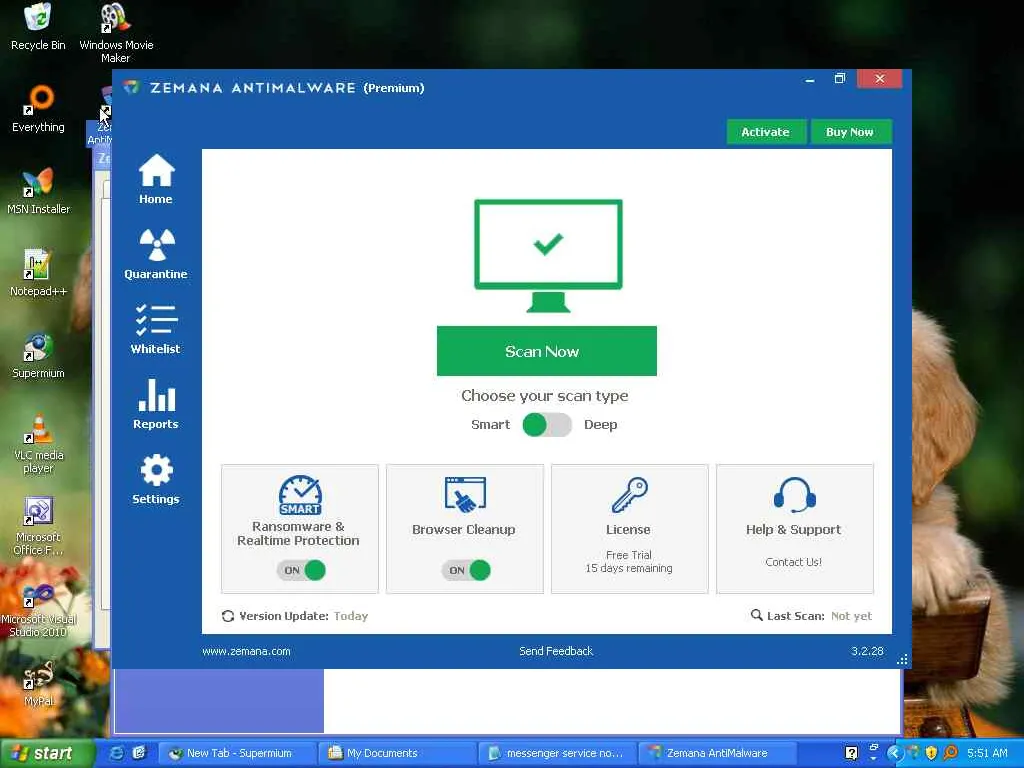Viewport: 1024px width, 768px height.
Task: Click the Ransomware SMART gauge icon
Action: (x=300, y=495)
